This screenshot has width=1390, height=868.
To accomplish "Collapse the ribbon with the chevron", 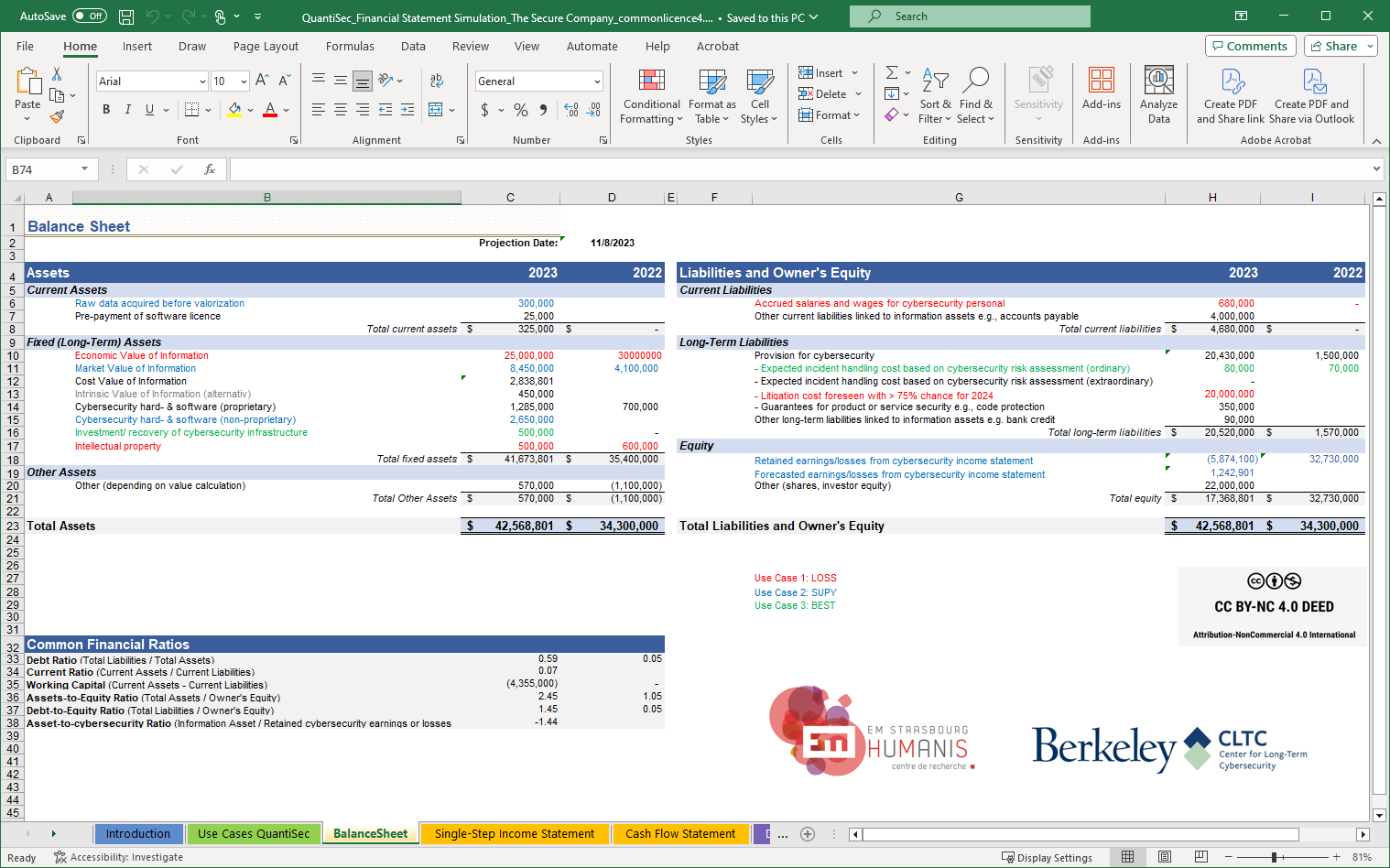I will tap(1376, 140).
